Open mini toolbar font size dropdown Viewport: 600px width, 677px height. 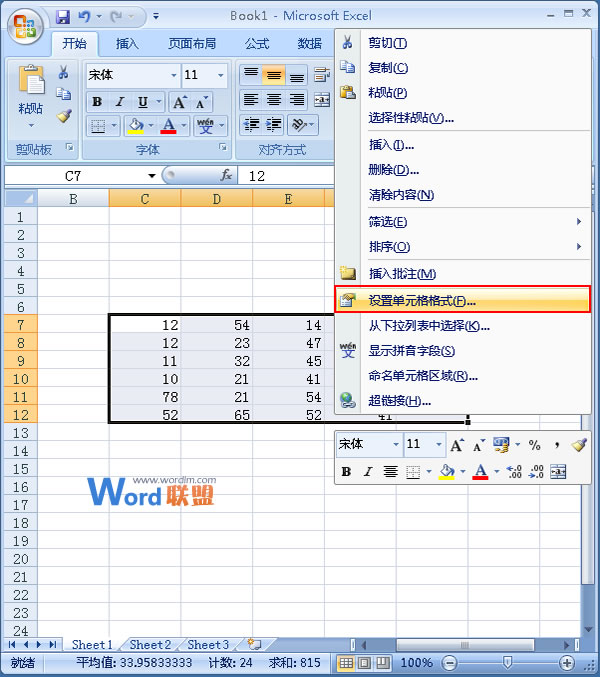pyautogui.click(x=439, y=444)
